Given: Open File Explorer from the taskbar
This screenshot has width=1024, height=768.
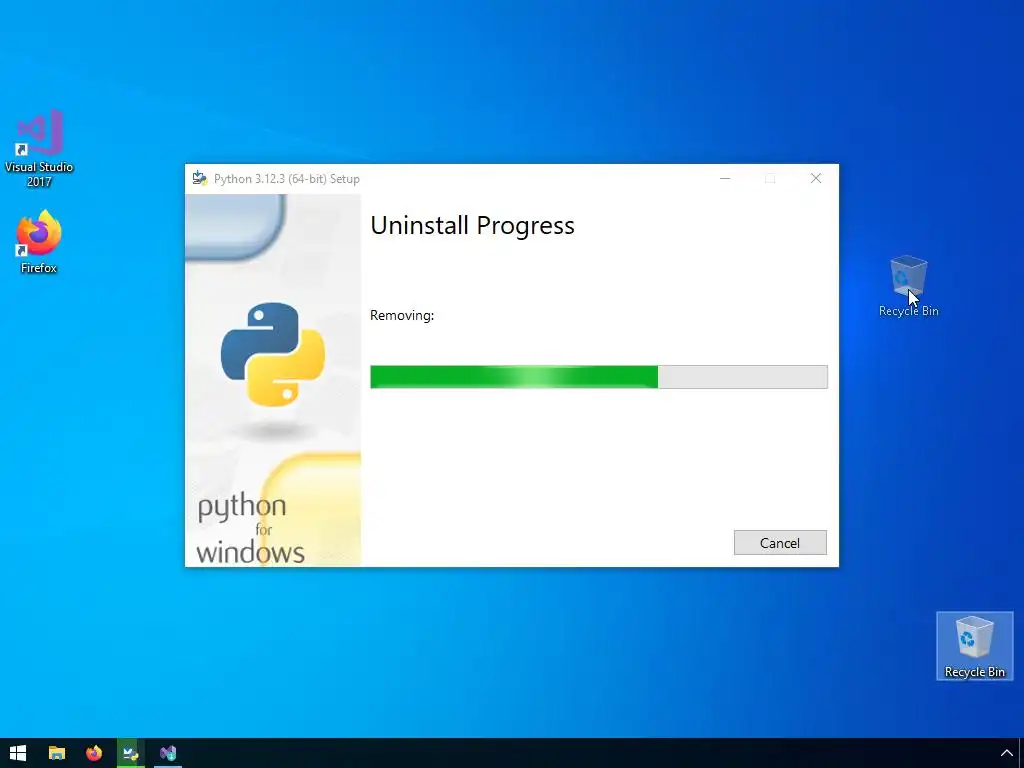Looking at the screenshot, I should coord(57,753).
